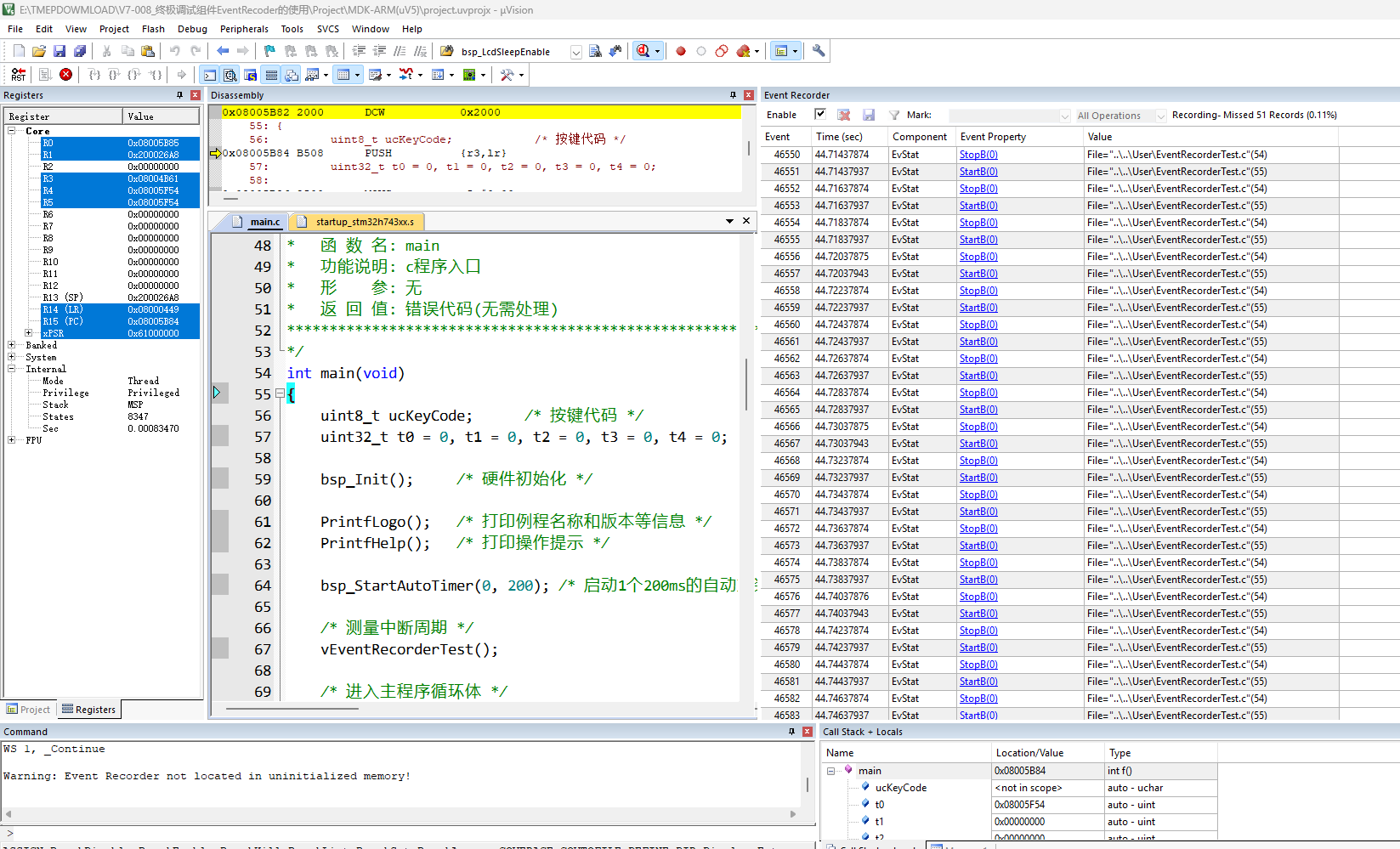Image resolution: width=1400 pixels, height=849 pixels.
Task: Open the Mark dropdown in Event Recorder
Action: click(1064, 116)
